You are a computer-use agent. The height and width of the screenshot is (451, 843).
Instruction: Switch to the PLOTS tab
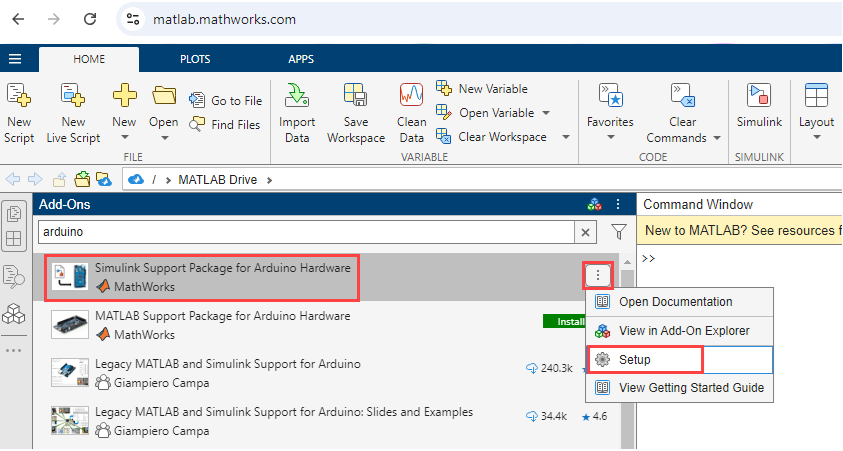(194, 59)
